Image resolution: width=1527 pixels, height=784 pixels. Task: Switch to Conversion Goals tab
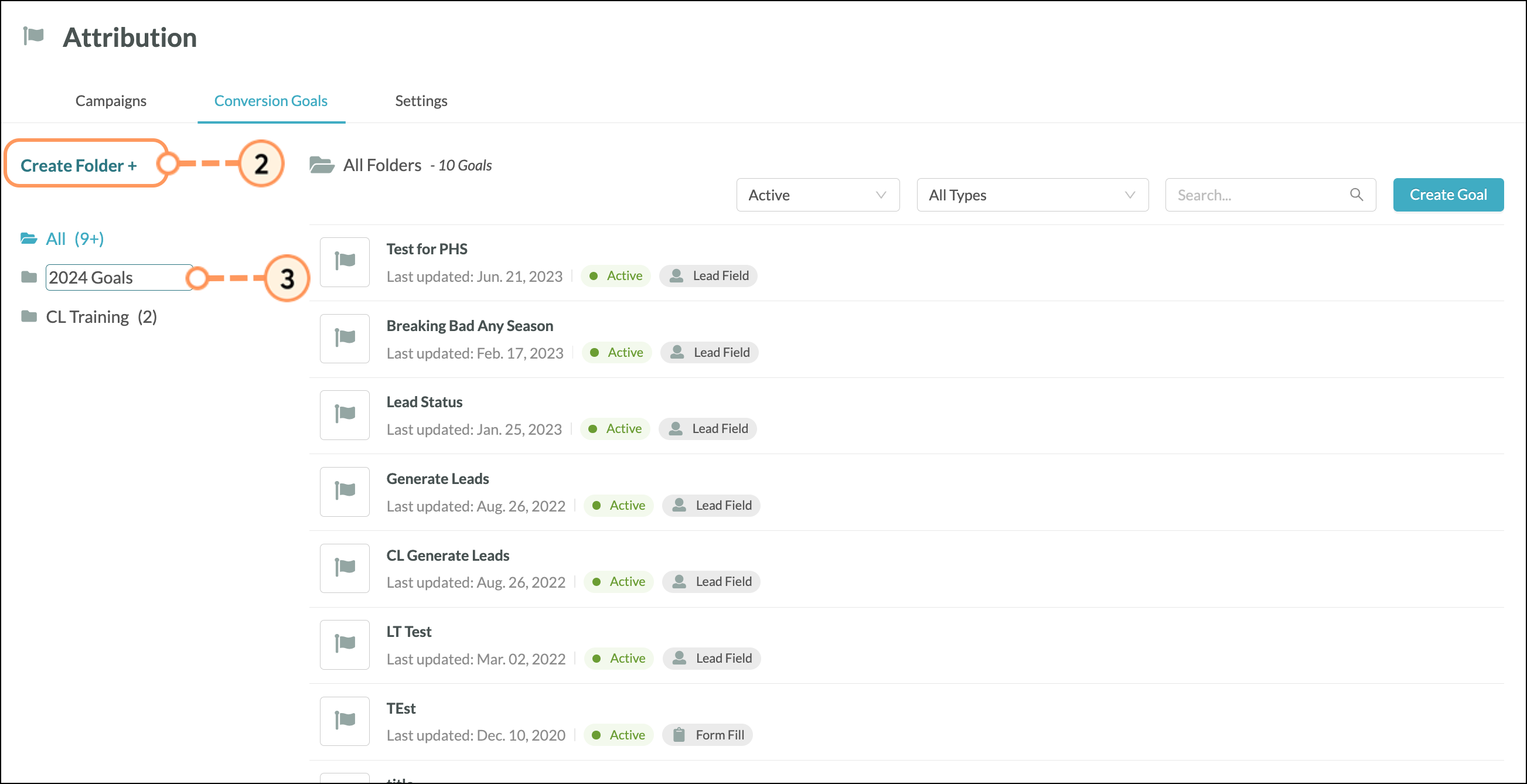(271, 101)
